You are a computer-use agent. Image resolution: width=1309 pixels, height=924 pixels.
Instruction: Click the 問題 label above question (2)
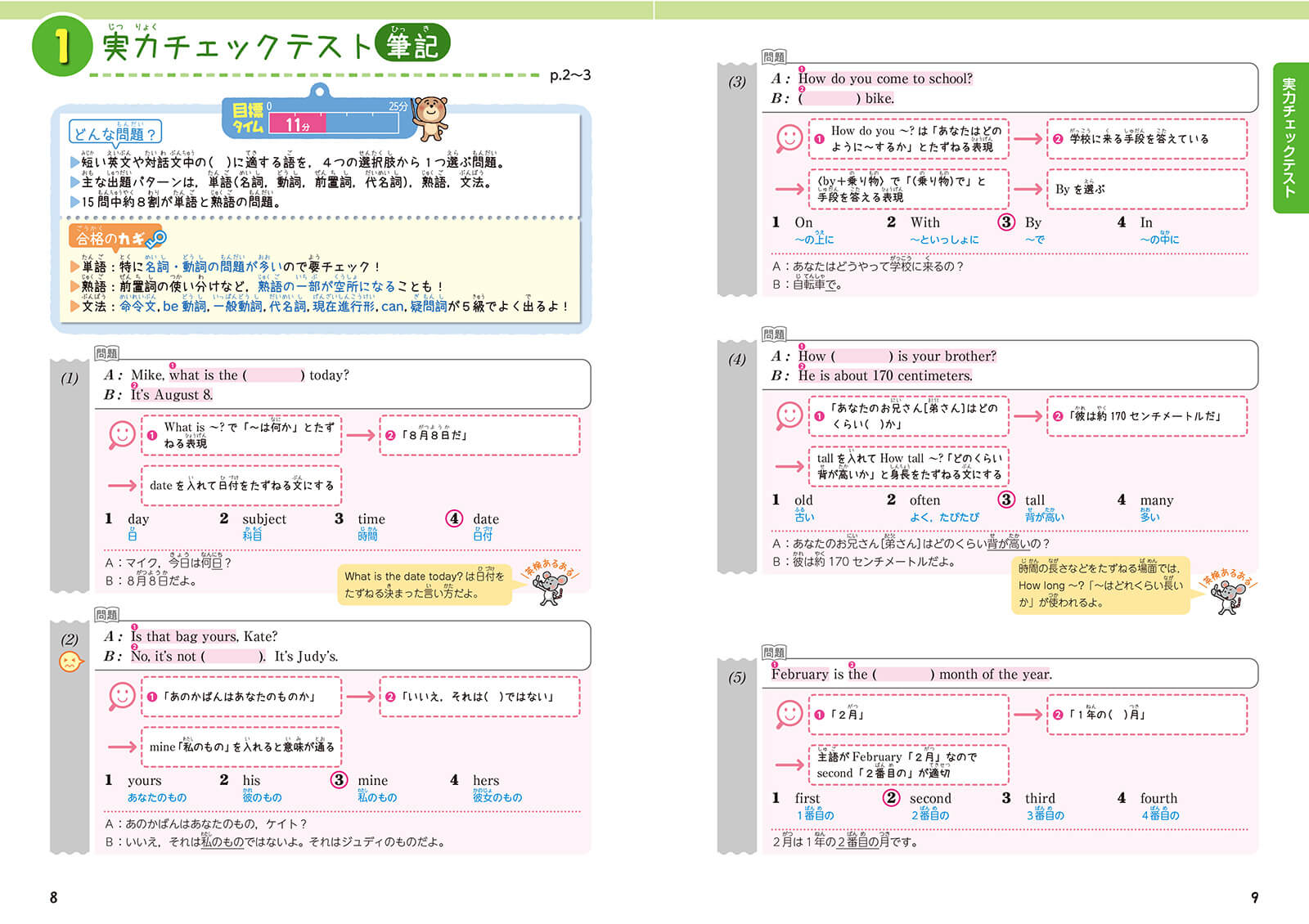pyautogui.click(x=106, y=615)
